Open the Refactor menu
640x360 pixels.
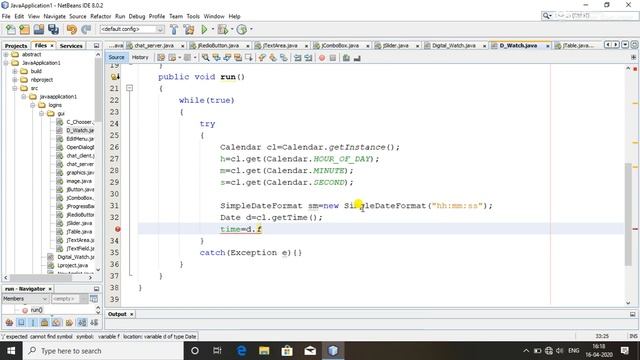click(100, 16)
